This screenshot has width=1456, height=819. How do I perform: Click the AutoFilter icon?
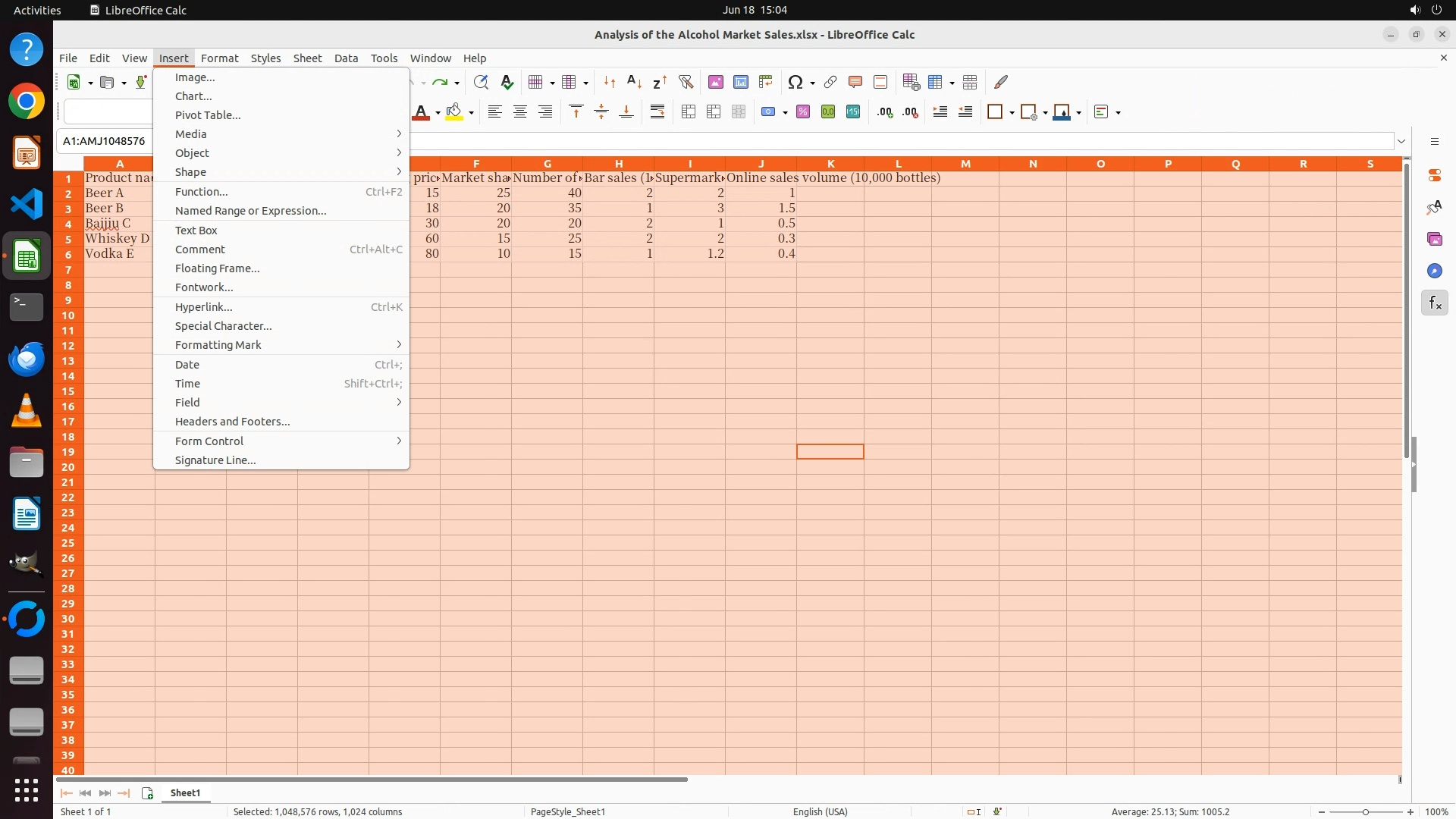pos(686,82)
